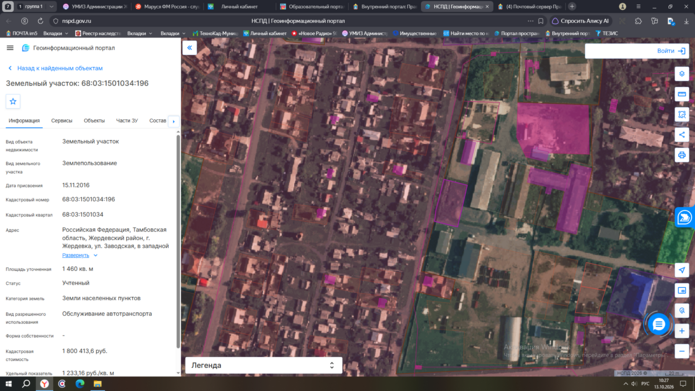Click Земли населенных пунктов category value
Image resolution: width=695 pixels, height=391 pixels.
coord(101,298)
